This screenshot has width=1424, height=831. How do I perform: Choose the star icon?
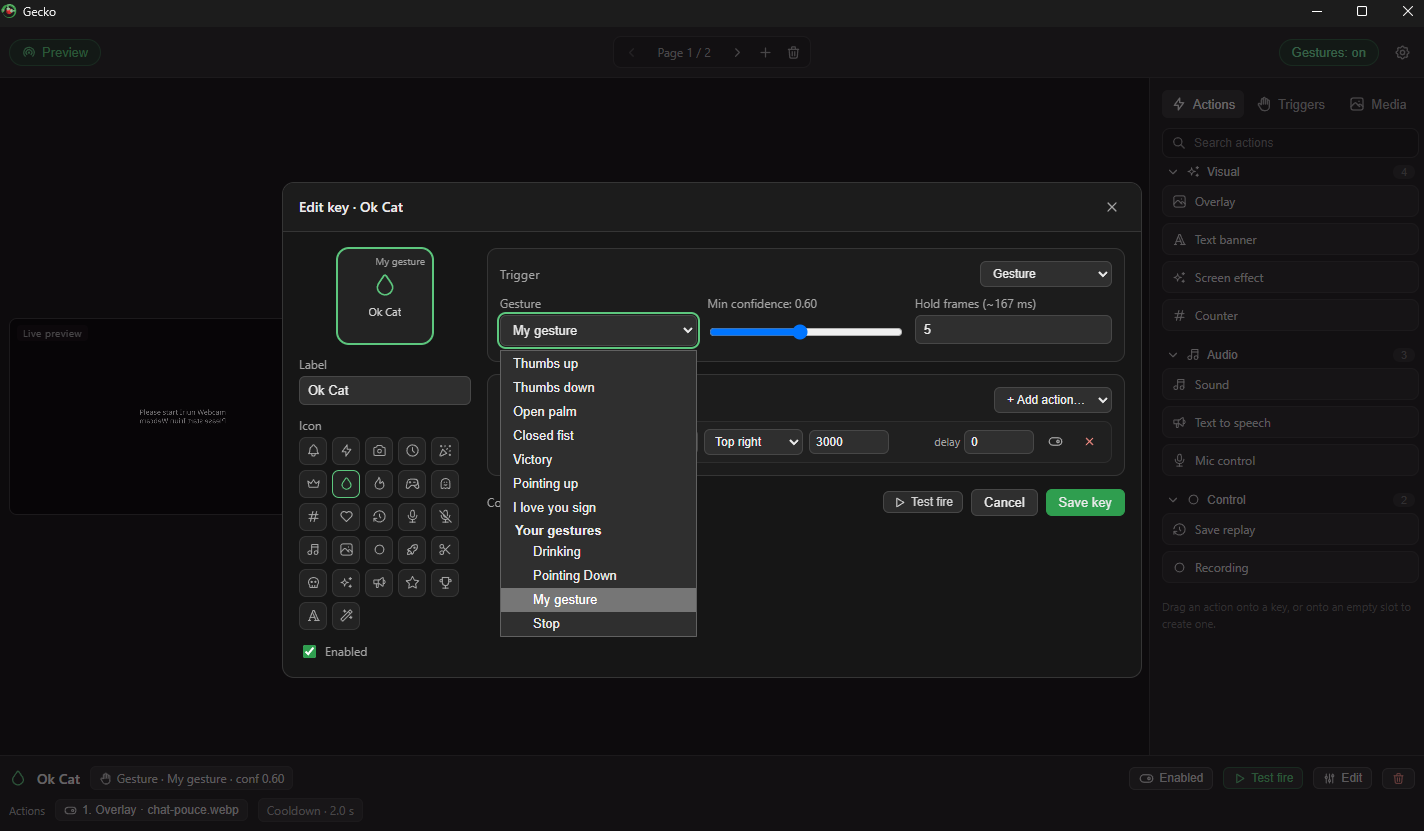412,583
